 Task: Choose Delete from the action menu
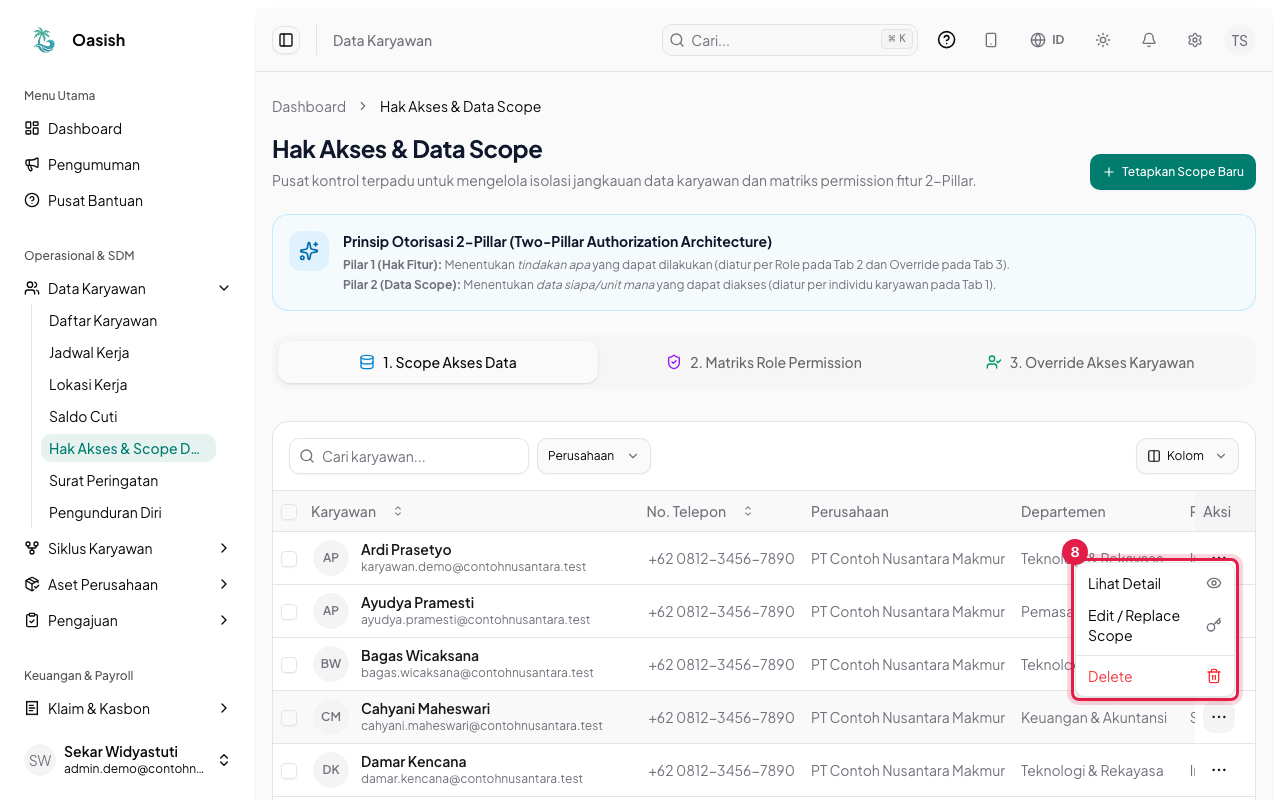[1155, 677]
